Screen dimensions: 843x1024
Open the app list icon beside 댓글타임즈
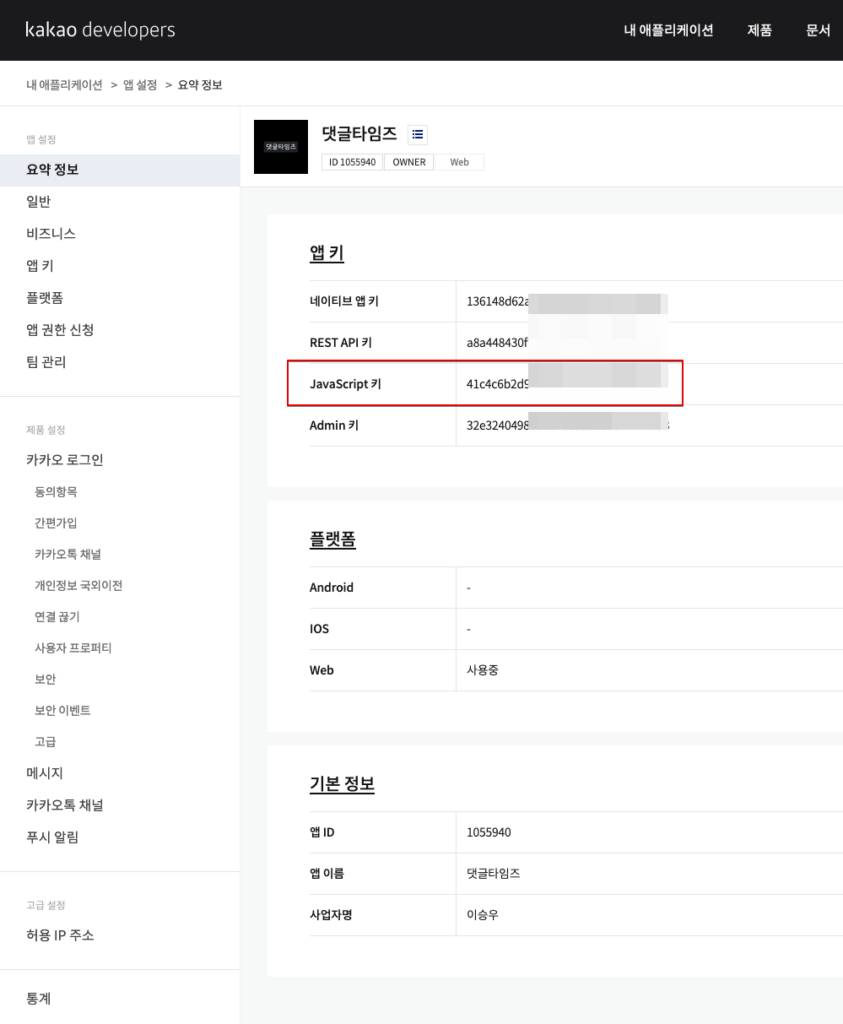point(418,135)
